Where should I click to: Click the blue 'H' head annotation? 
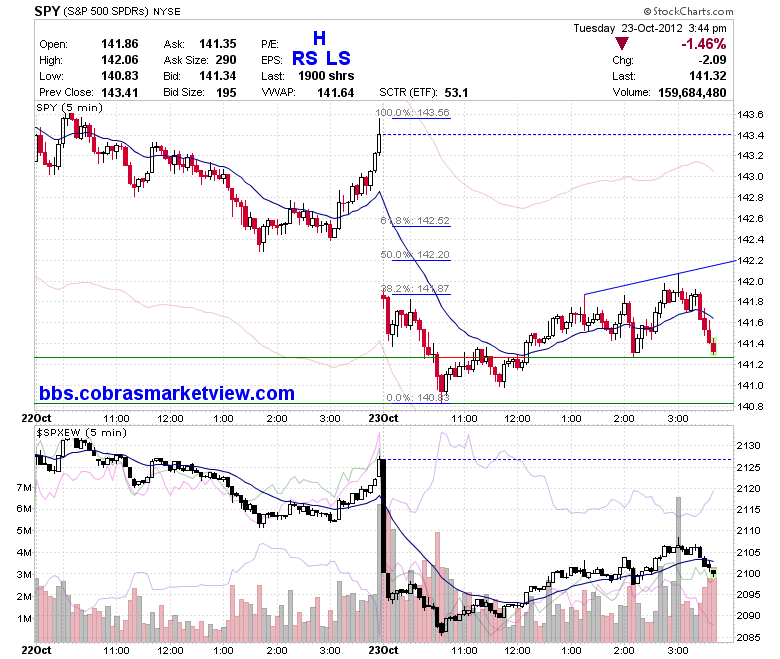coord(319,38)
